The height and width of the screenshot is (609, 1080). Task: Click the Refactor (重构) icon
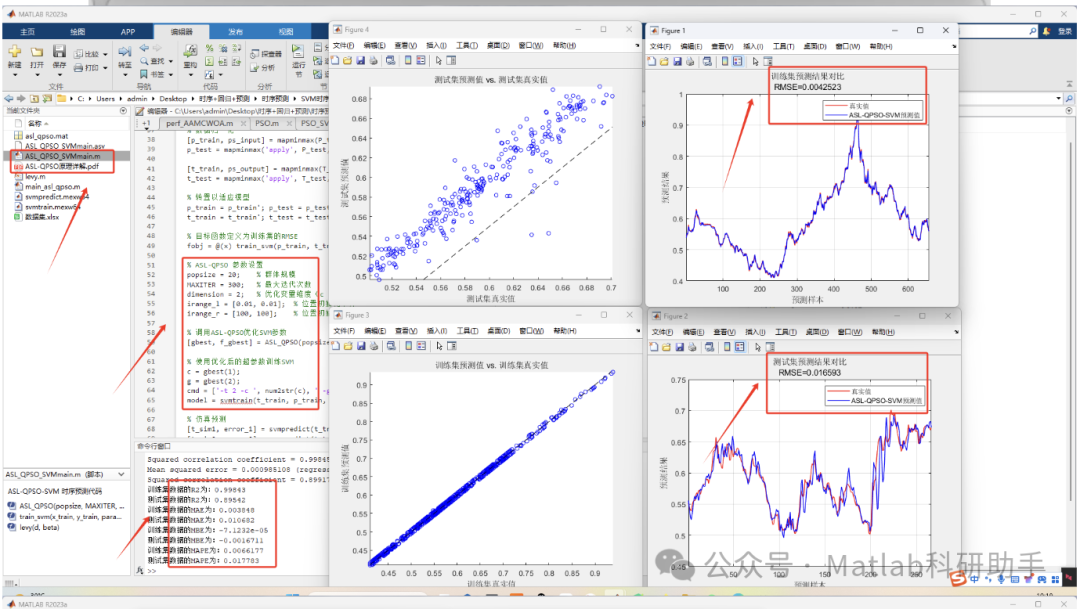(190, 52)
